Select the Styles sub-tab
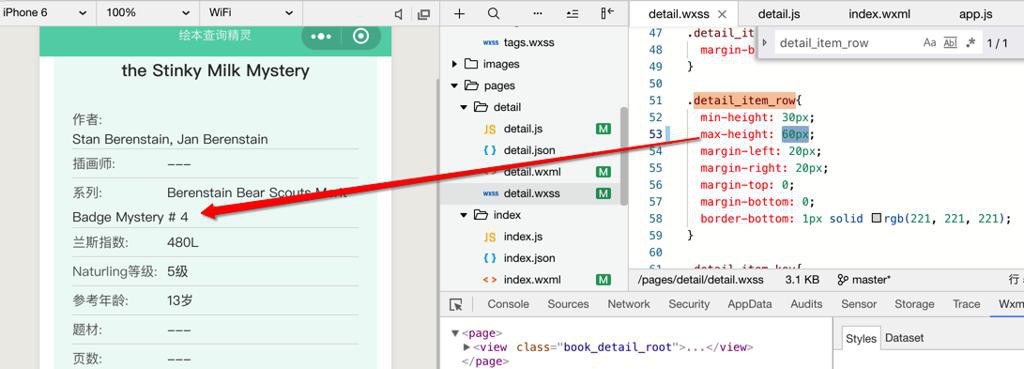1024x369 pixels. (x=861, y=338)
